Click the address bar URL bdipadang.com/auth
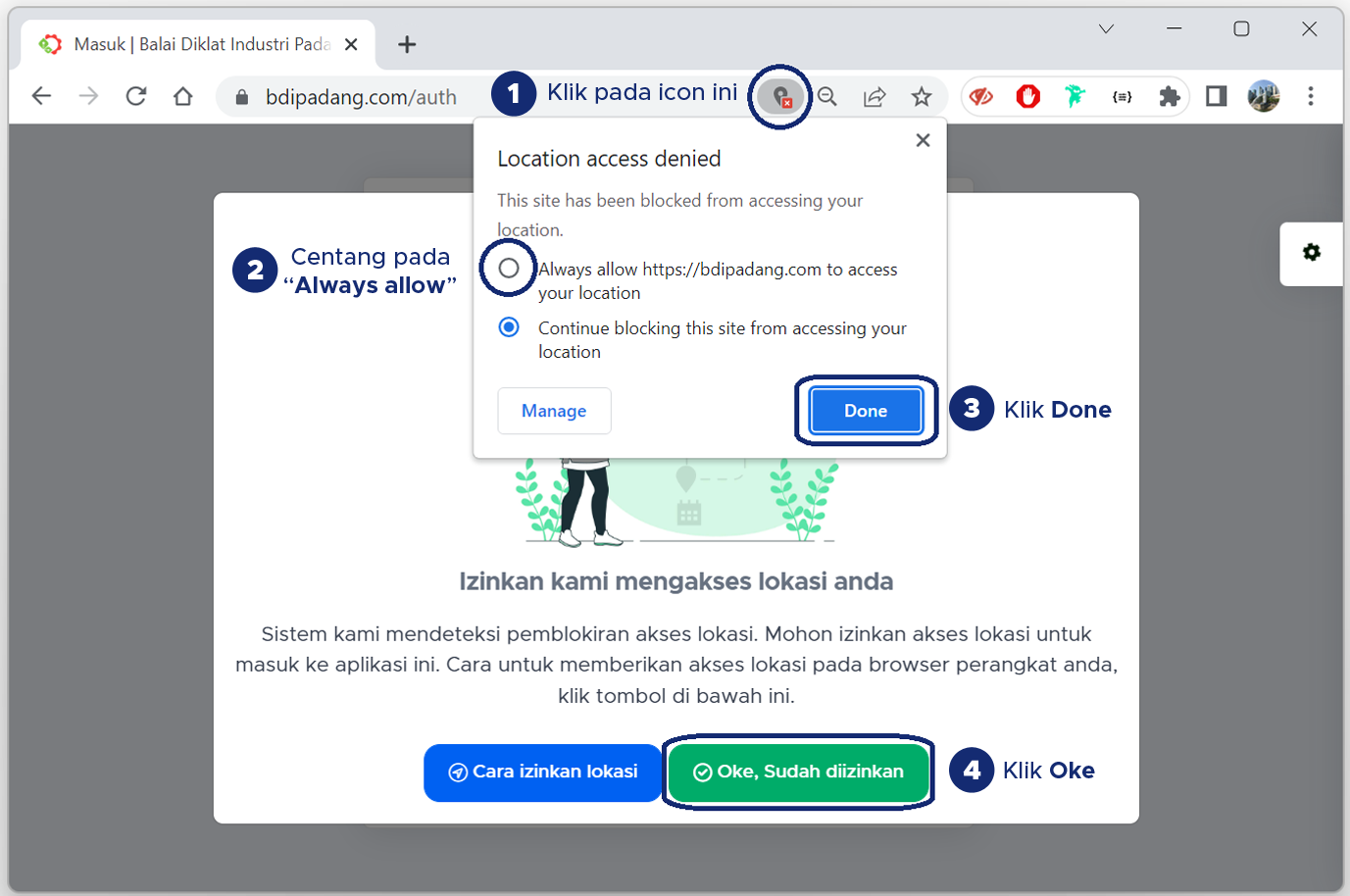The height and width of the screenshot is (896, 1350). 361,97
